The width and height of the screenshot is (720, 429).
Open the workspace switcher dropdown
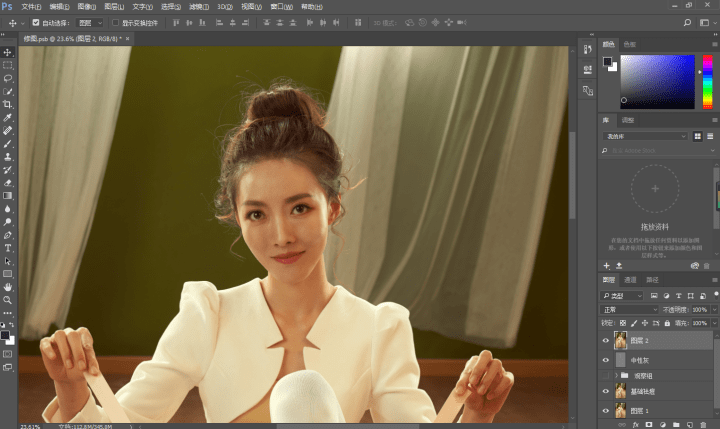[x=706, y=23]
